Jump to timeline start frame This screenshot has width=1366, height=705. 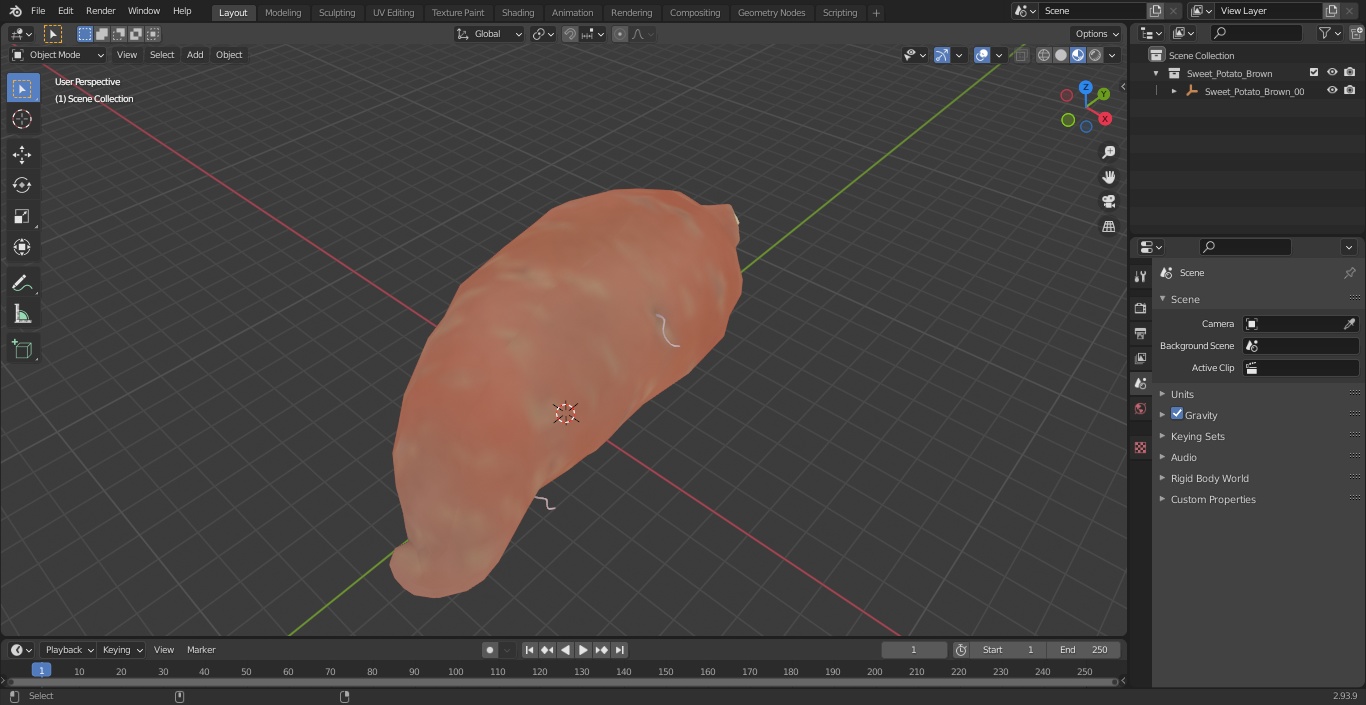click(530, 650)
